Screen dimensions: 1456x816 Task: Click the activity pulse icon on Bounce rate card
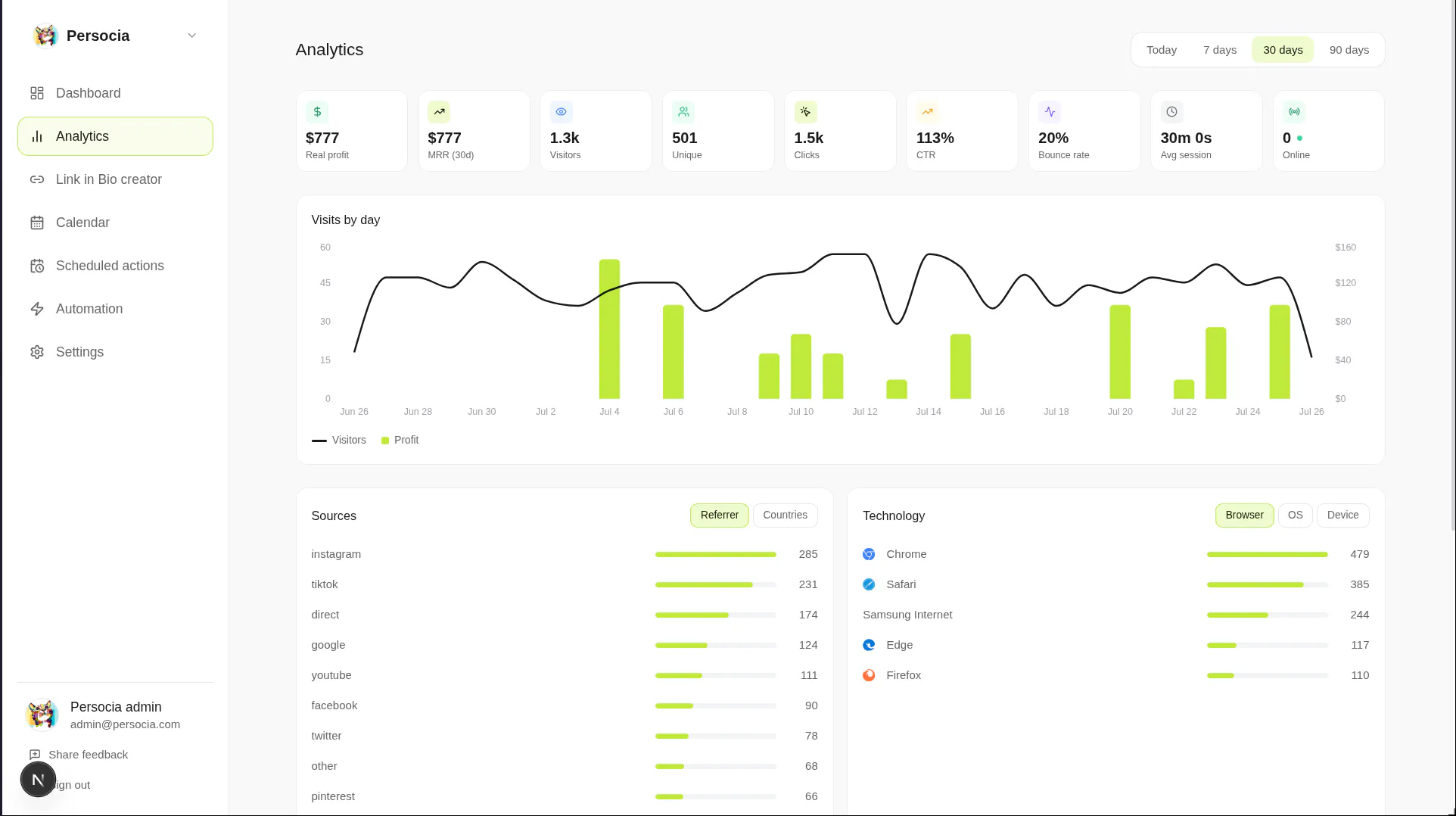click(1050, 112)
